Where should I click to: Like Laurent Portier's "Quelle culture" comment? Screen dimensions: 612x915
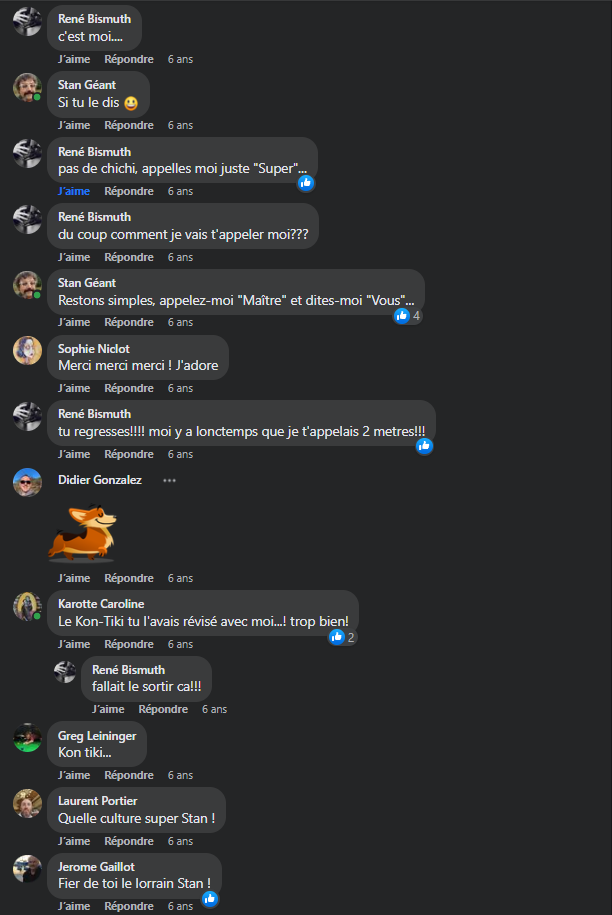tap(74, 841)
